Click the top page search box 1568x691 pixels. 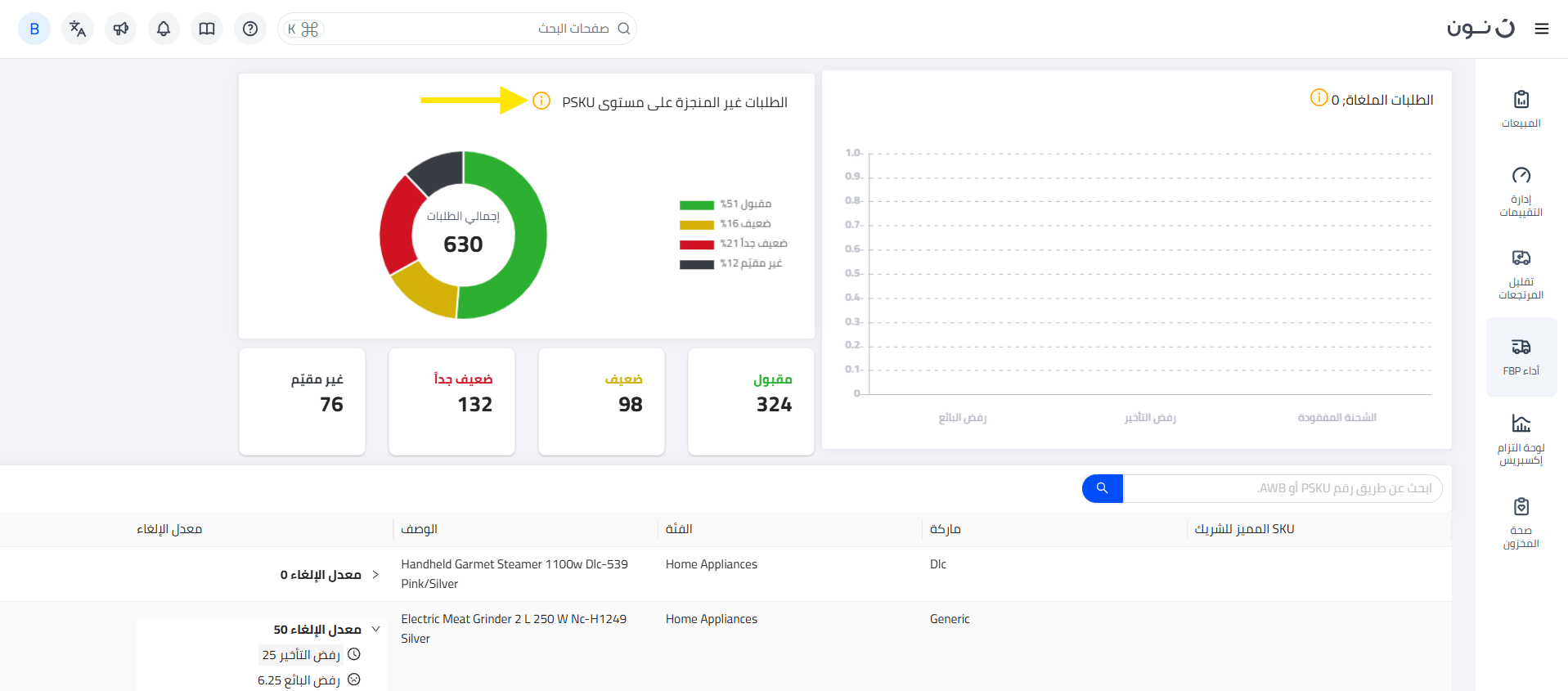[x=466, y=29]
